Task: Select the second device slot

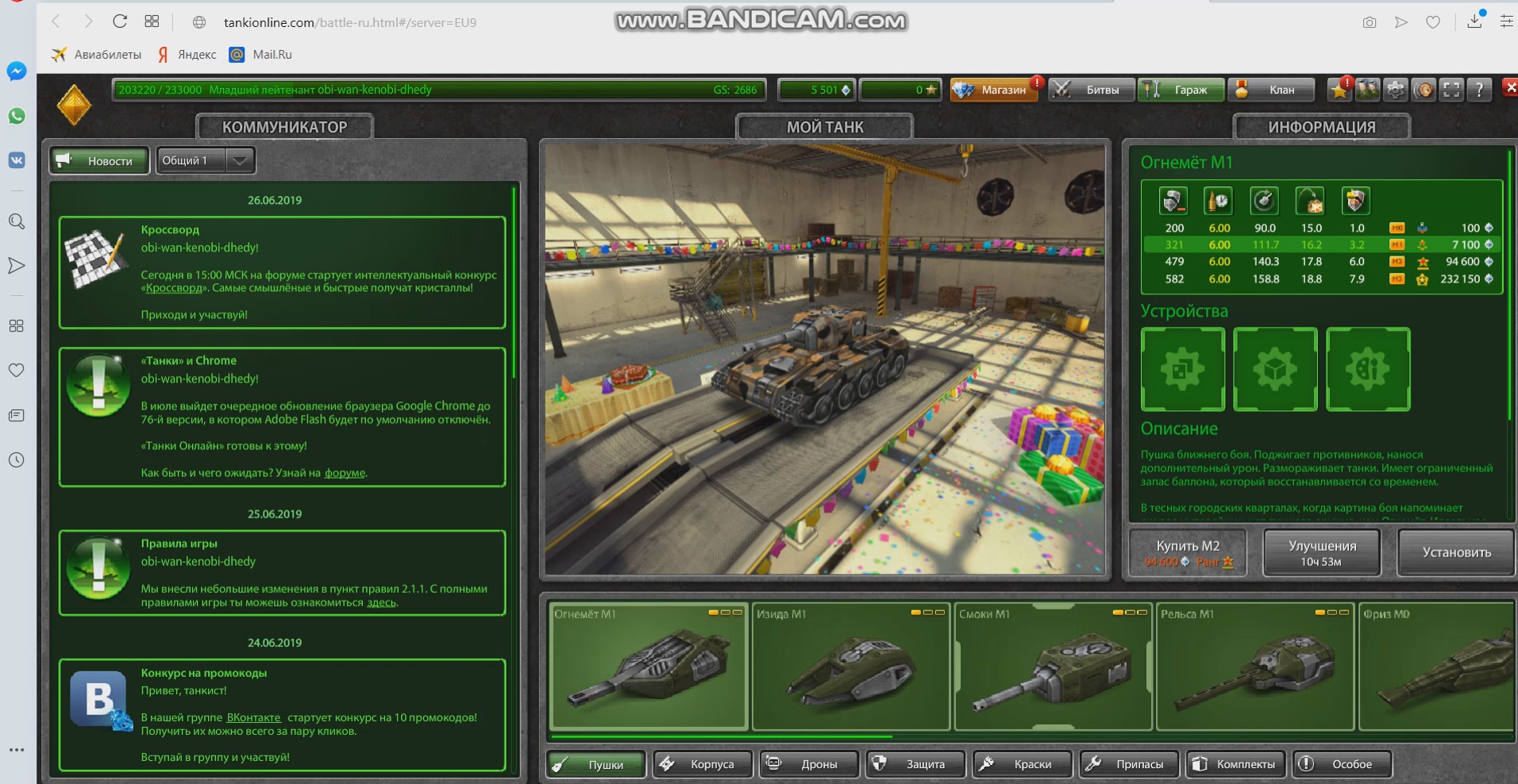Action: (x=1275, y=369)
